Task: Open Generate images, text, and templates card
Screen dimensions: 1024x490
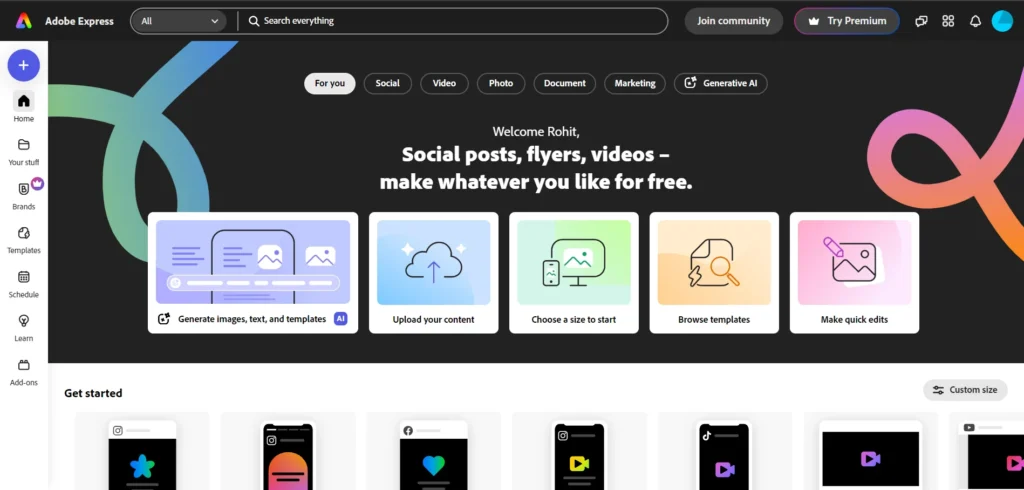Action: click(x=253, y=272)
